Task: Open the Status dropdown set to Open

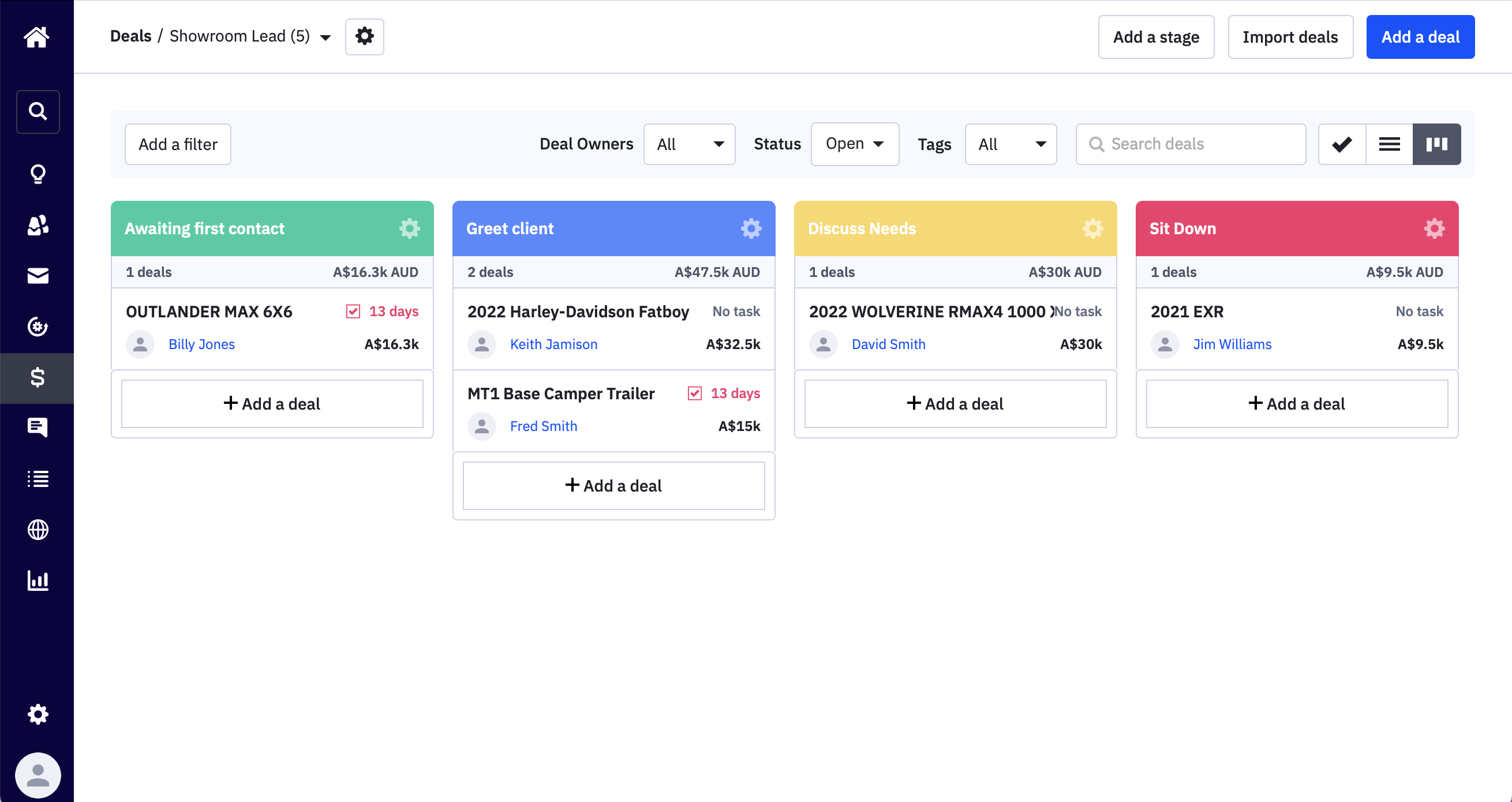Action: 855,144
